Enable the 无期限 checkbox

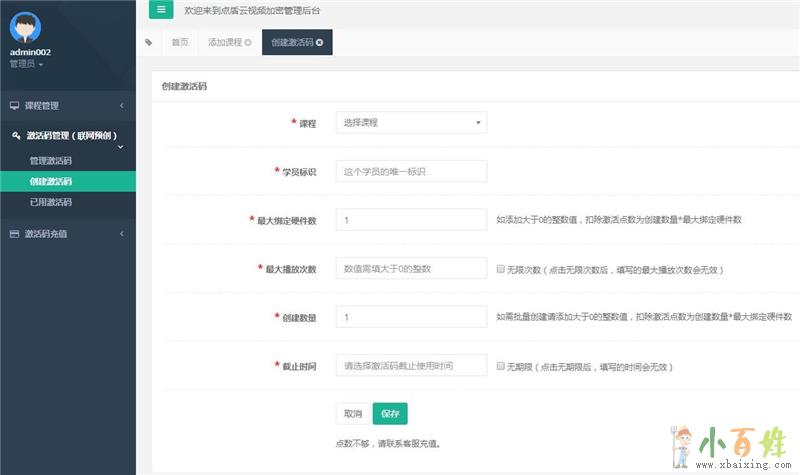click(x=501, y=366)
